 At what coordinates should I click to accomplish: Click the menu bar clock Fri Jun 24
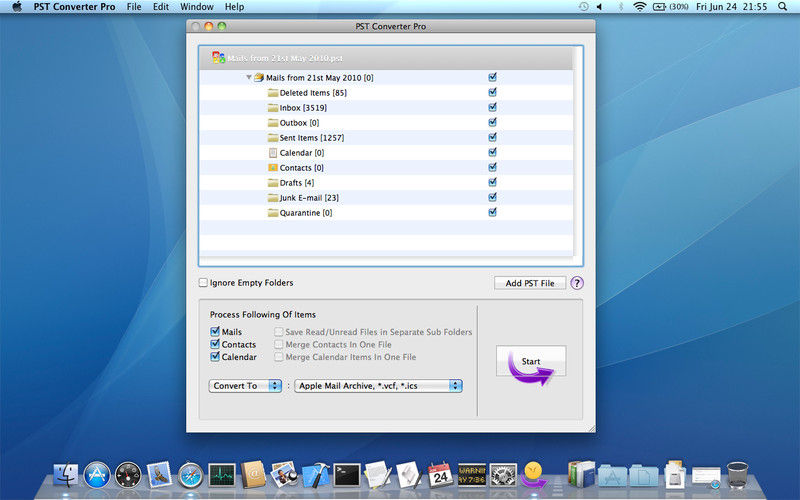(x=731, y=7)
